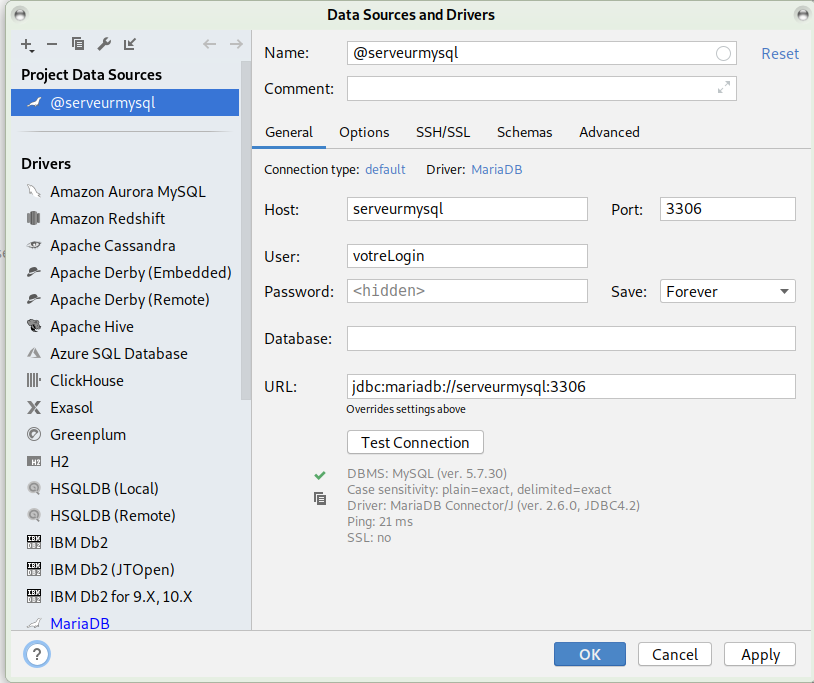The width and height of the screenshot is (814, 683).
Task: Click the Add data source plus icon
Action: (27, 44)
